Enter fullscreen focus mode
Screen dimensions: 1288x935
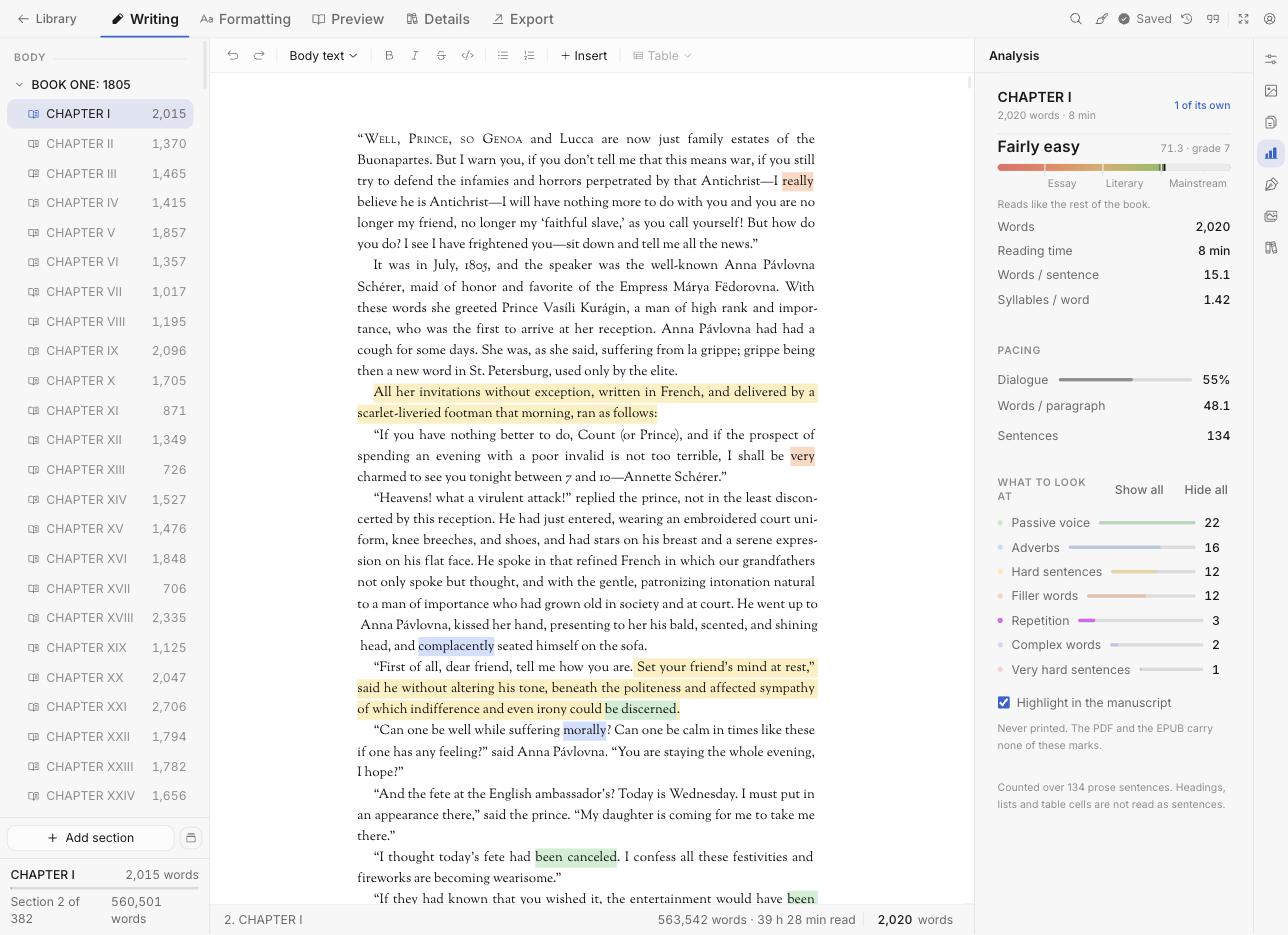(x=1244, y=19)
